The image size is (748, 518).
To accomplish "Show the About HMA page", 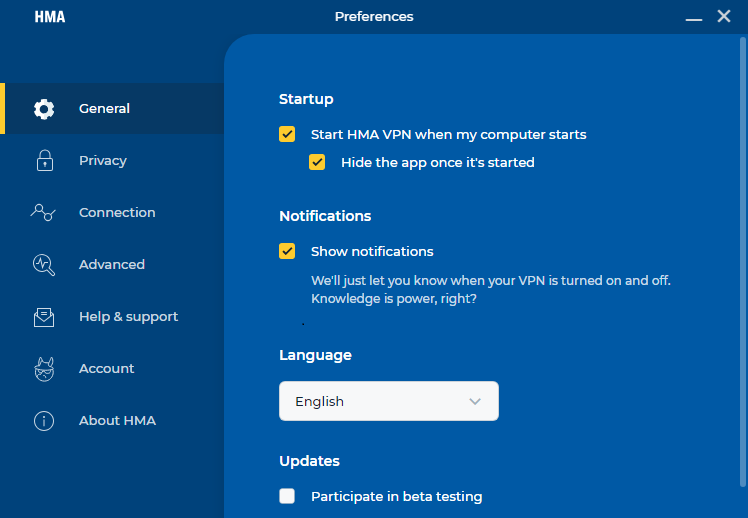I will click(112, 420).
